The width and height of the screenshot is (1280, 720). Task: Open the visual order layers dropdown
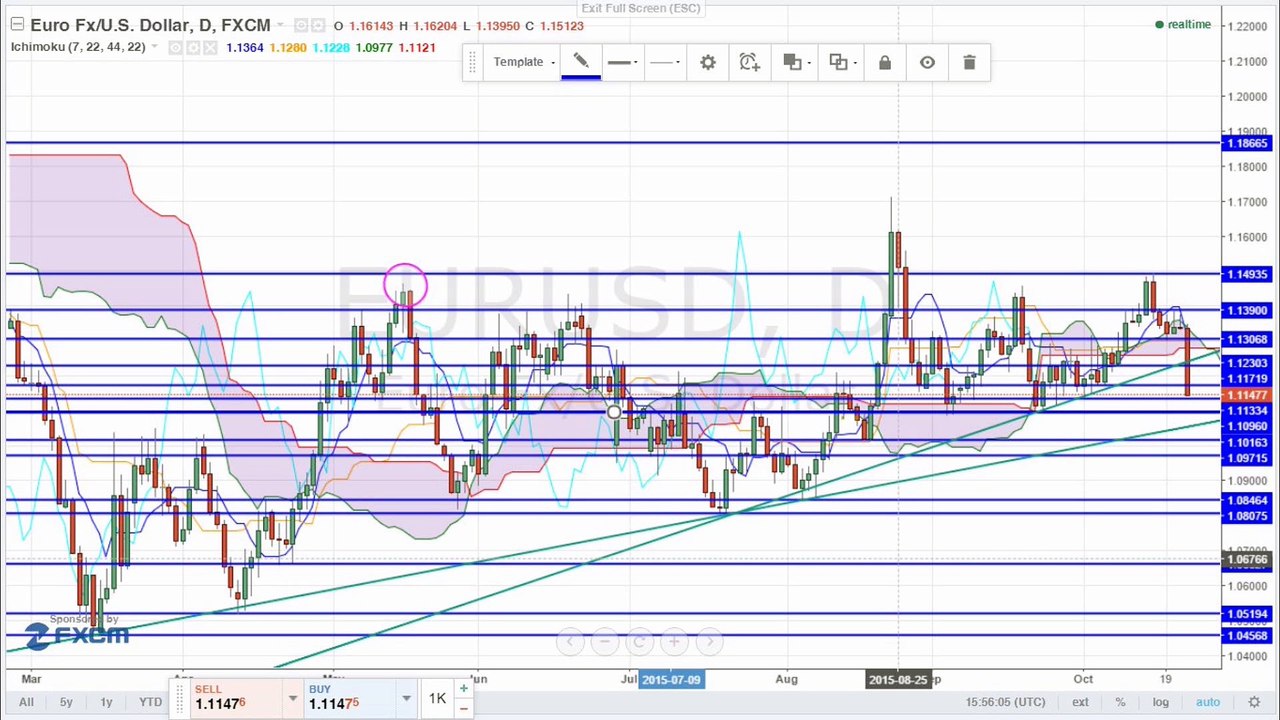tap(795, 62)
